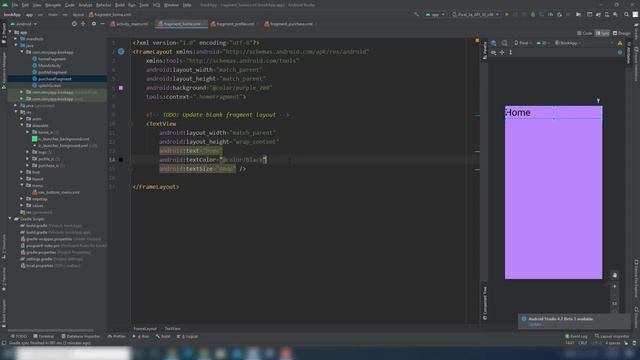Click the SDK Manager icon in top toolbar
640x360 pixels.
coord(616,14)
